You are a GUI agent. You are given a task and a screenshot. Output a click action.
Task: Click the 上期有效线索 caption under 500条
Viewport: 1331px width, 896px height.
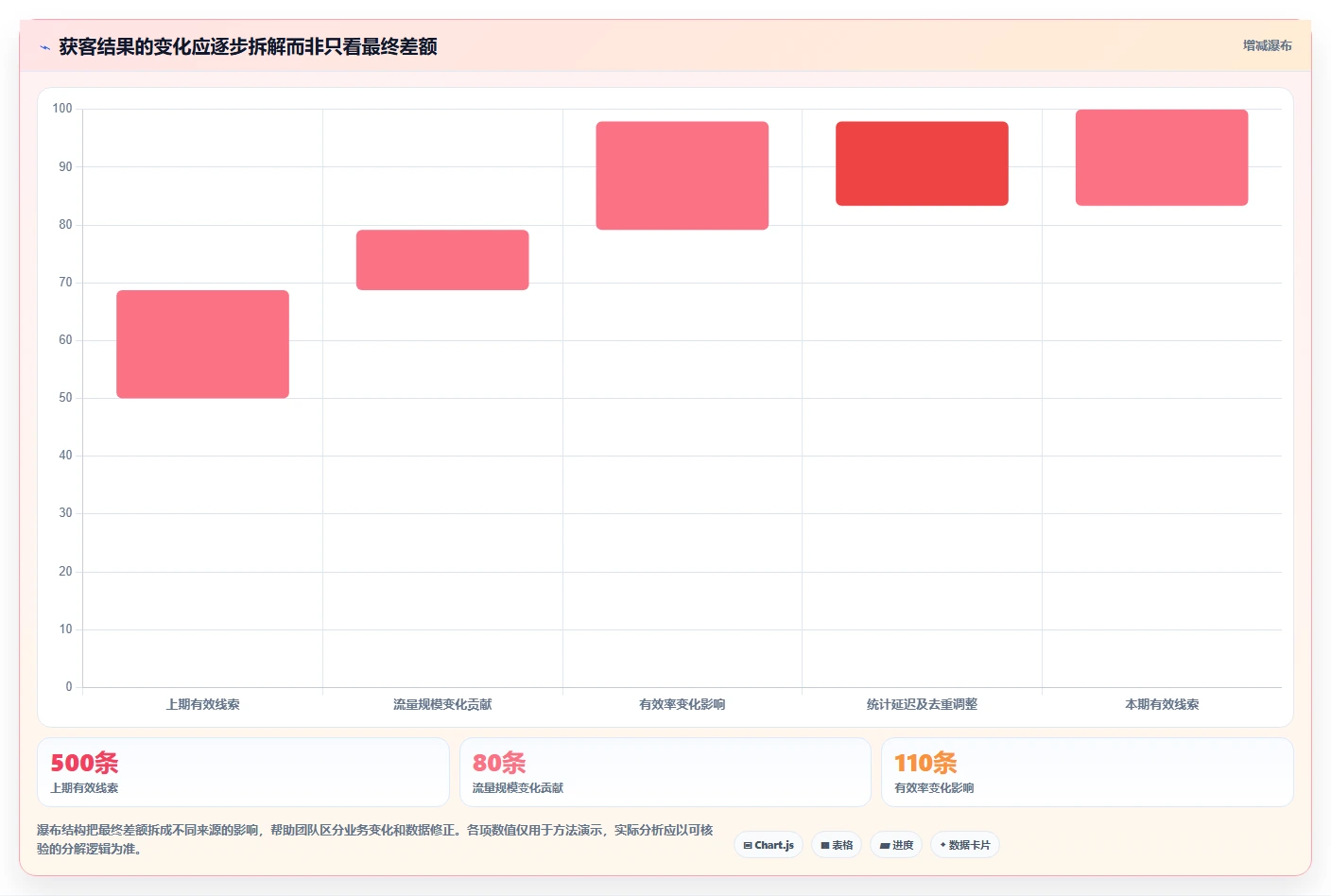pos(84,787)
